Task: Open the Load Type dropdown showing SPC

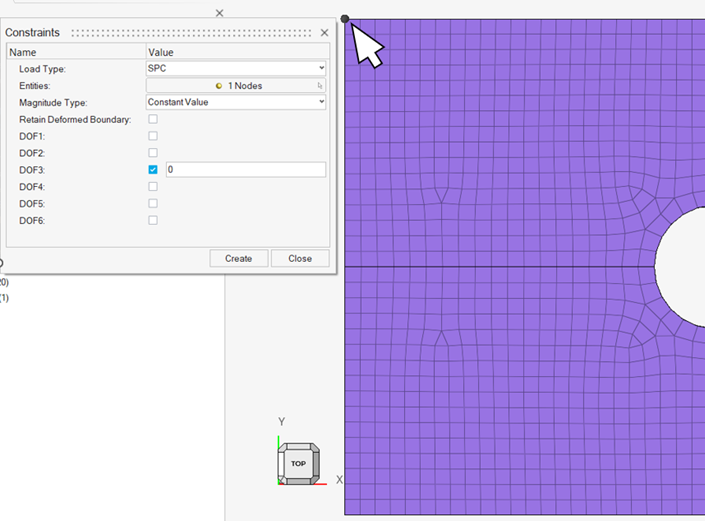Action: point(236,68)
